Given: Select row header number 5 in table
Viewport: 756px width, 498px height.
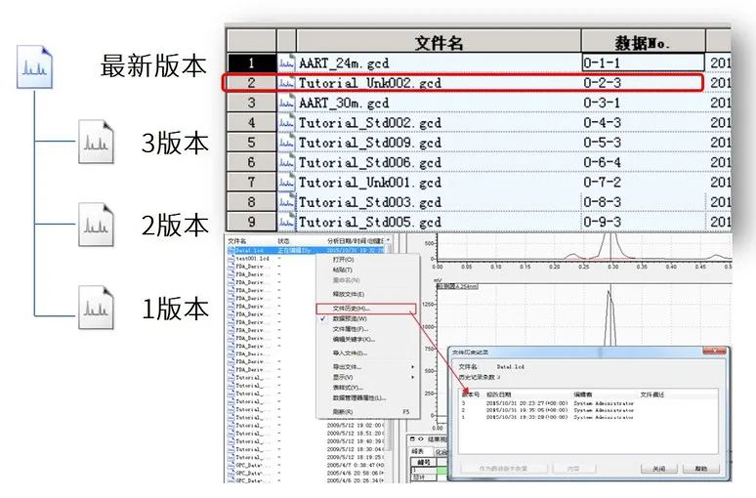Looking at the screenshot, I should click(251, 143).
